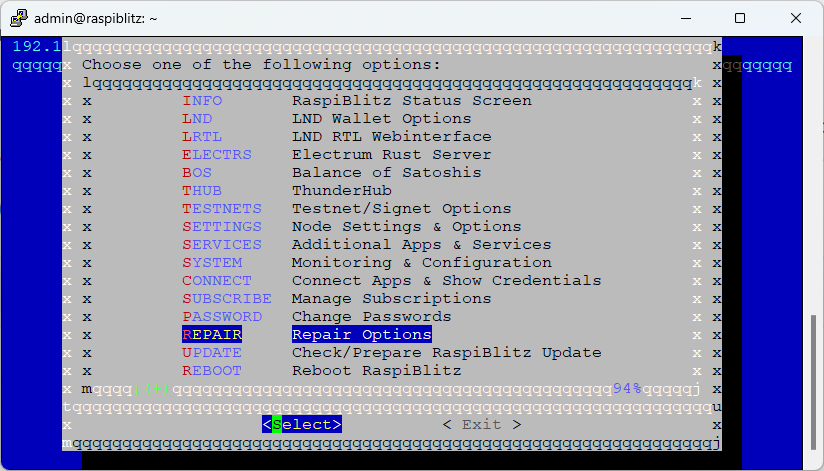Click 'Balance of Satoshis' text
824x471 pixels.
coord(387,172)
